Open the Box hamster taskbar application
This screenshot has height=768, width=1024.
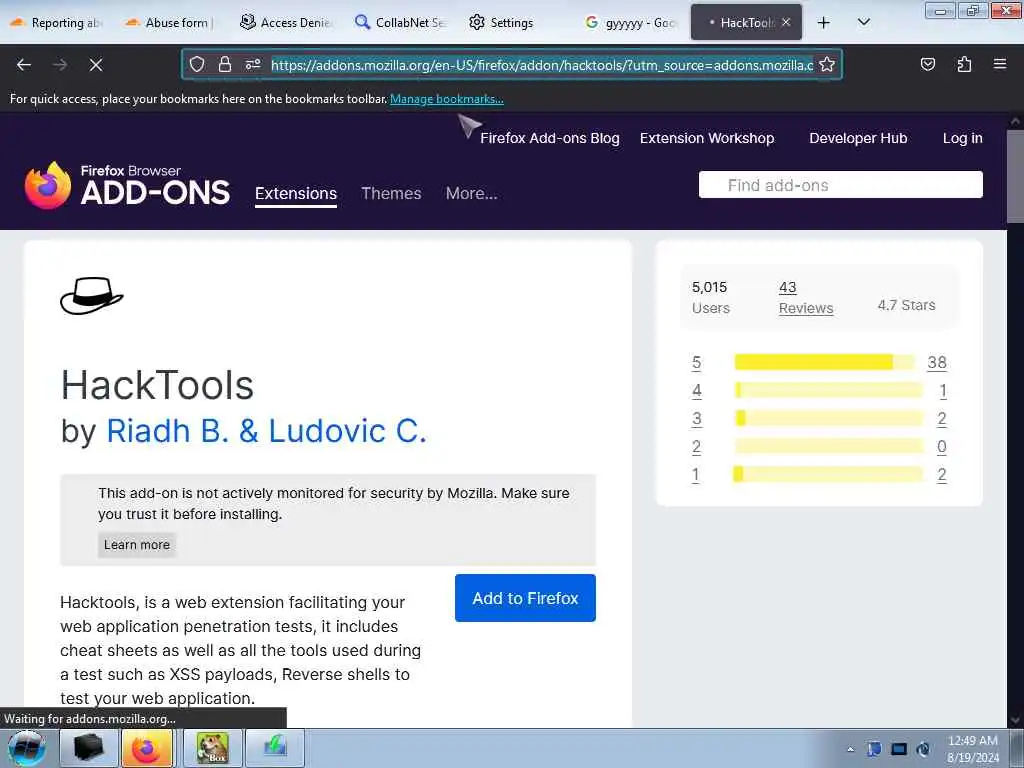pos(213,748)
